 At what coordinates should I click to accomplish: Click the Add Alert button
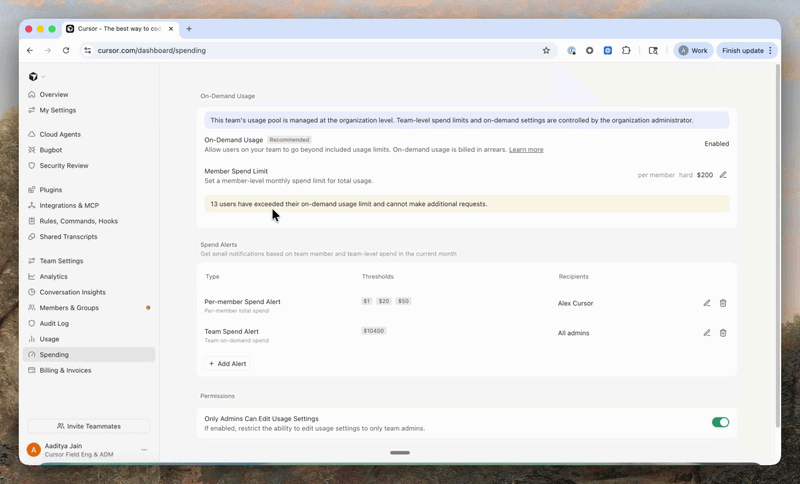tap(227, 364)
